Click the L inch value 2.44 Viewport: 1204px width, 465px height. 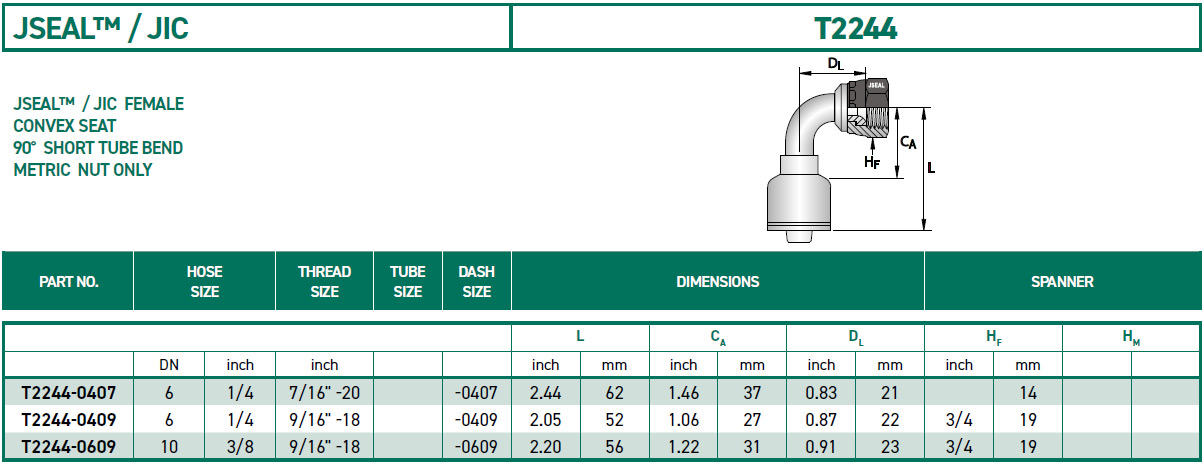546,394
